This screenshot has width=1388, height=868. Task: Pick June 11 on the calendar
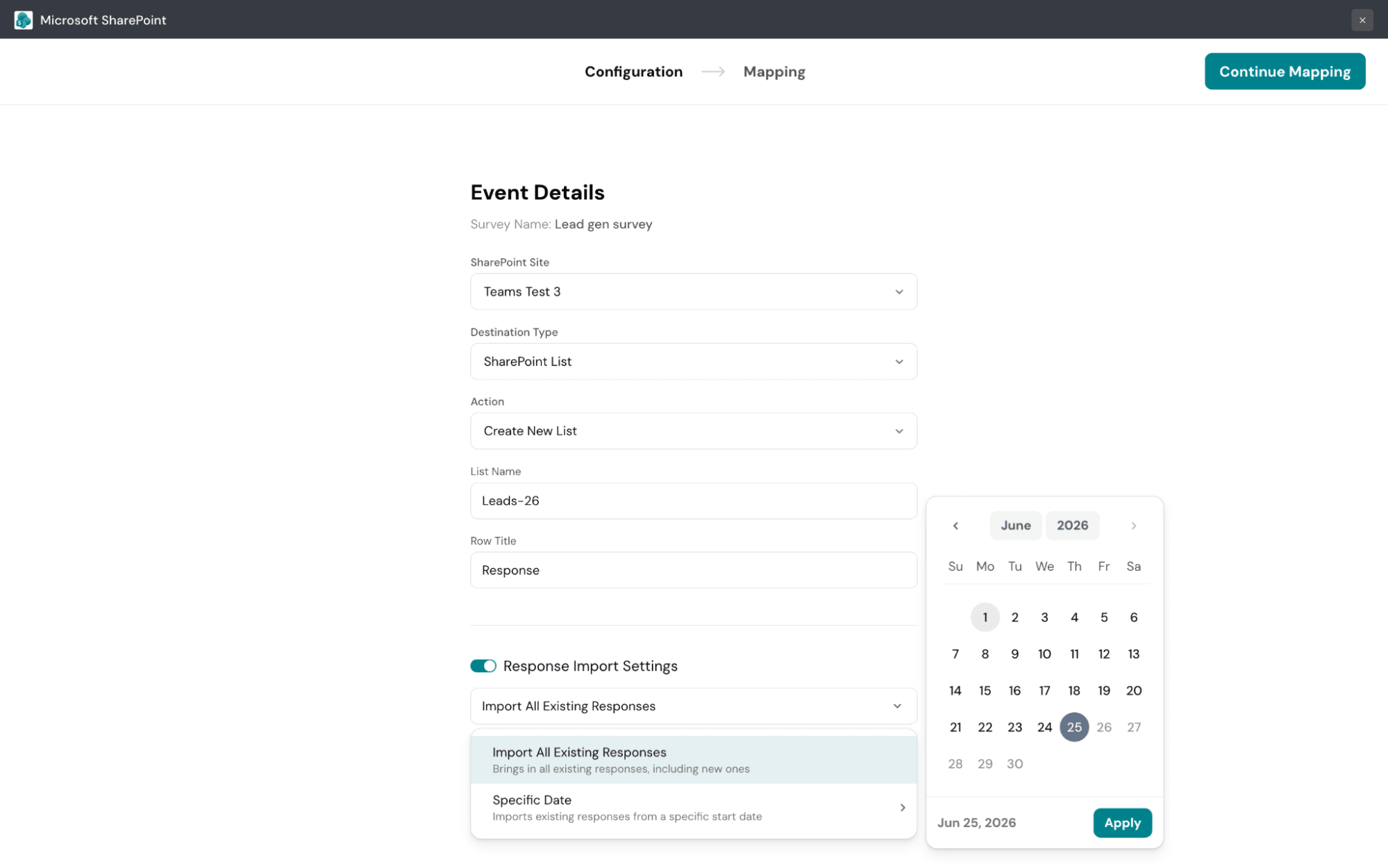point(1074,654)
